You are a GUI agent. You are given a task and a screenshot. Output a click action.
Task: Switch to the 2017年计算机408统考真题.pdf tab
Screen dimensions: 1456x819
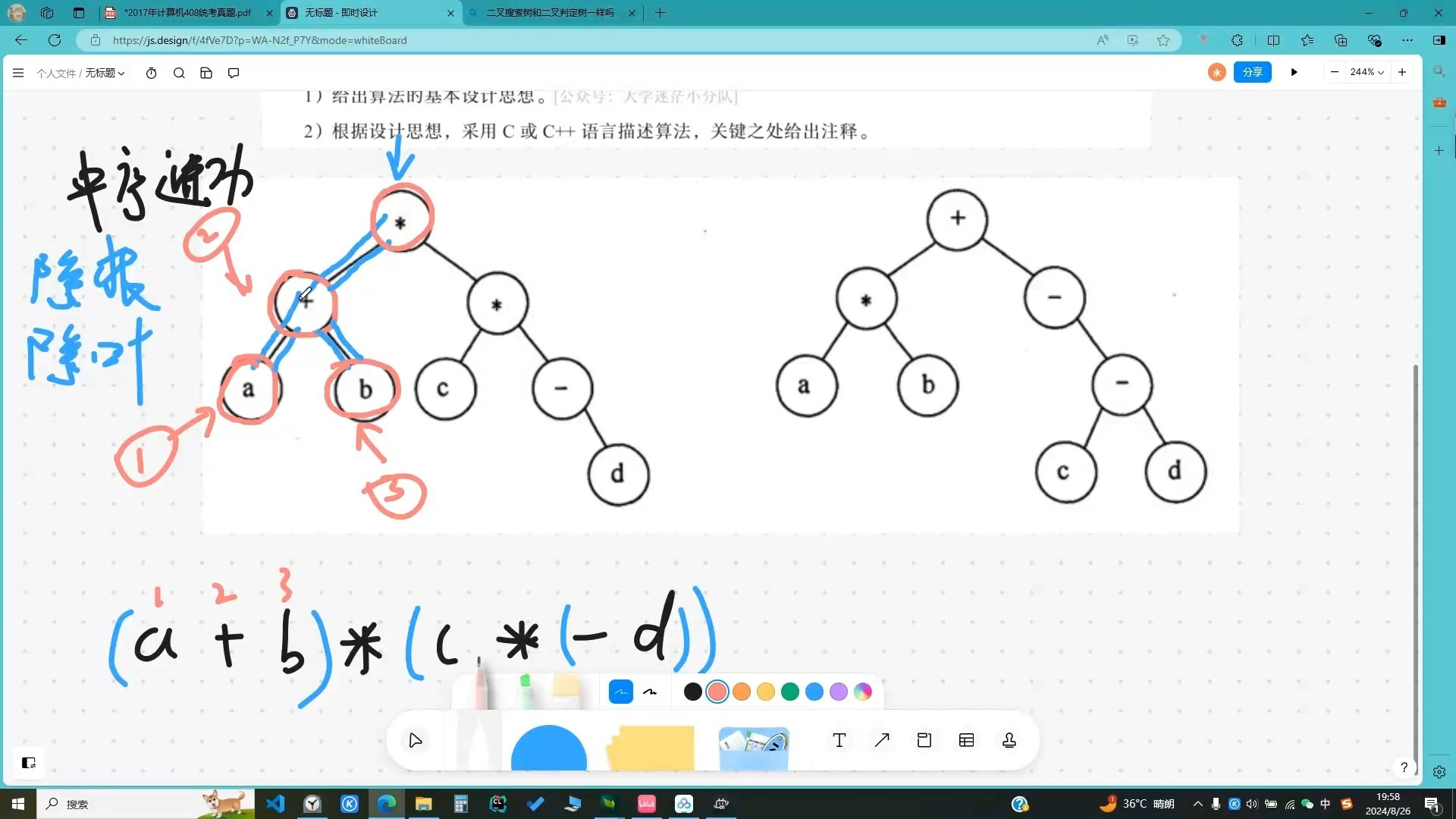(187, 13)
